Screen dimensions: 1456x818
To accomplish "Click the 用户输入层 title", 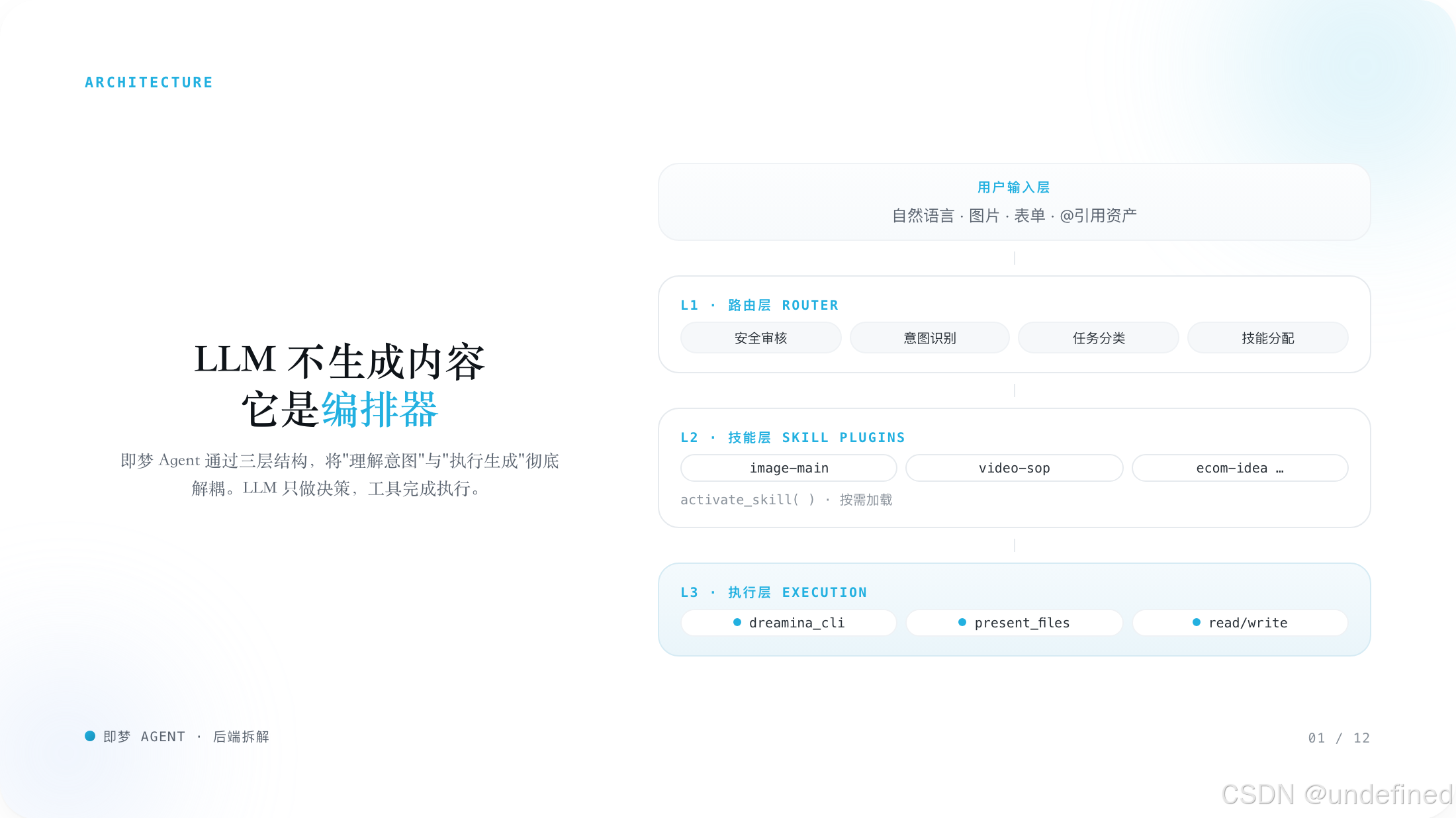I will [x=1014, y=187].
